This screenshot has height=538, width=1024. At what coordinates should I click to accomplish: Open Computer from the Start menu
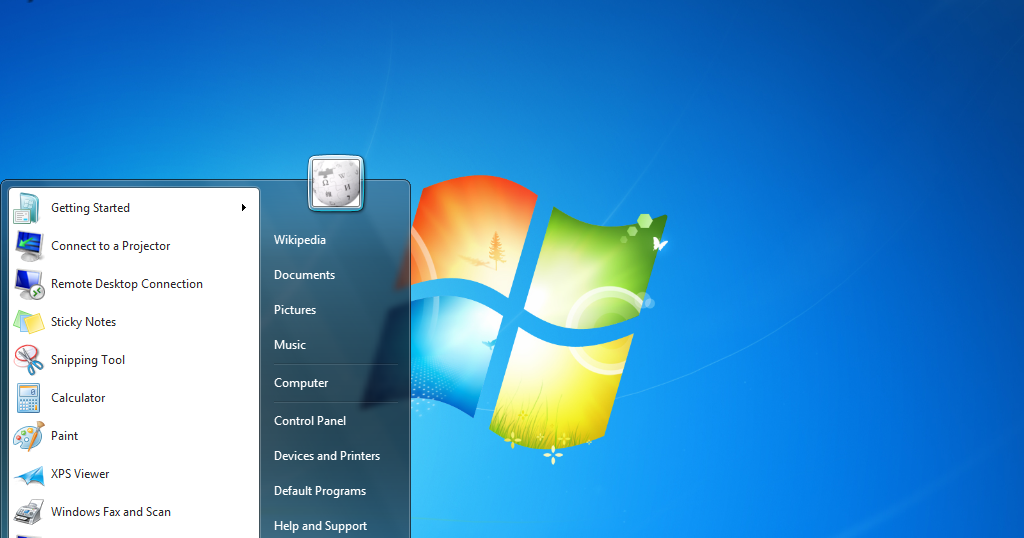click(300, 383)
